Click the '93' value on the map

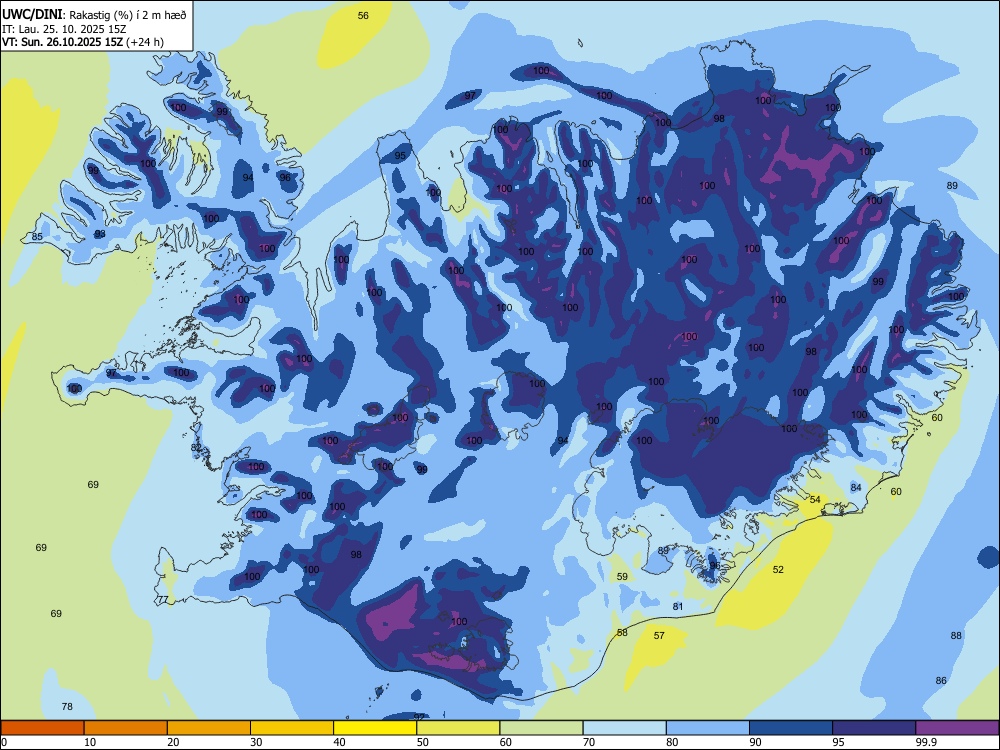pos(100,234)
